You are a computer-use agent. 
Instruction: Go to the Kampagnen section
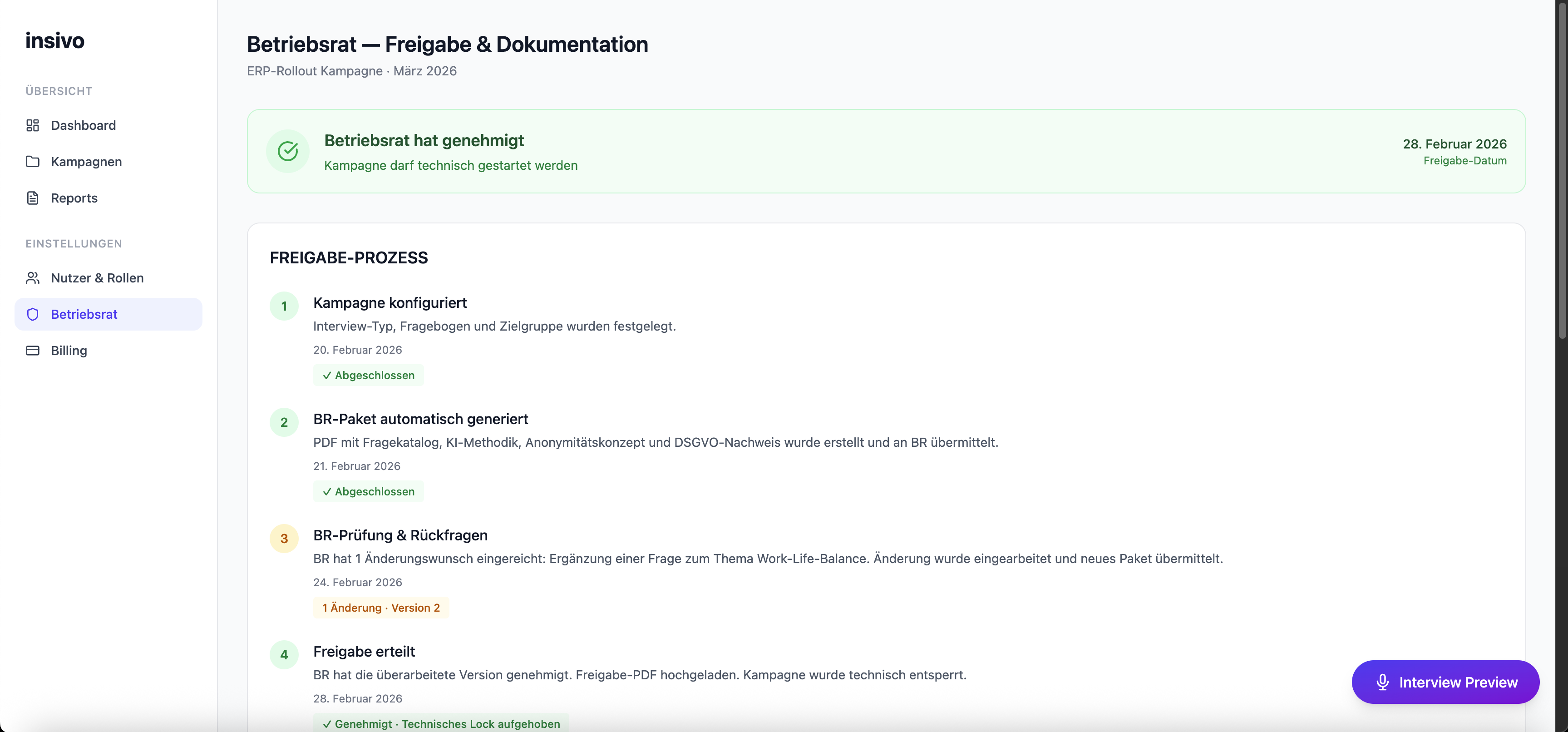tap(86, 162)
